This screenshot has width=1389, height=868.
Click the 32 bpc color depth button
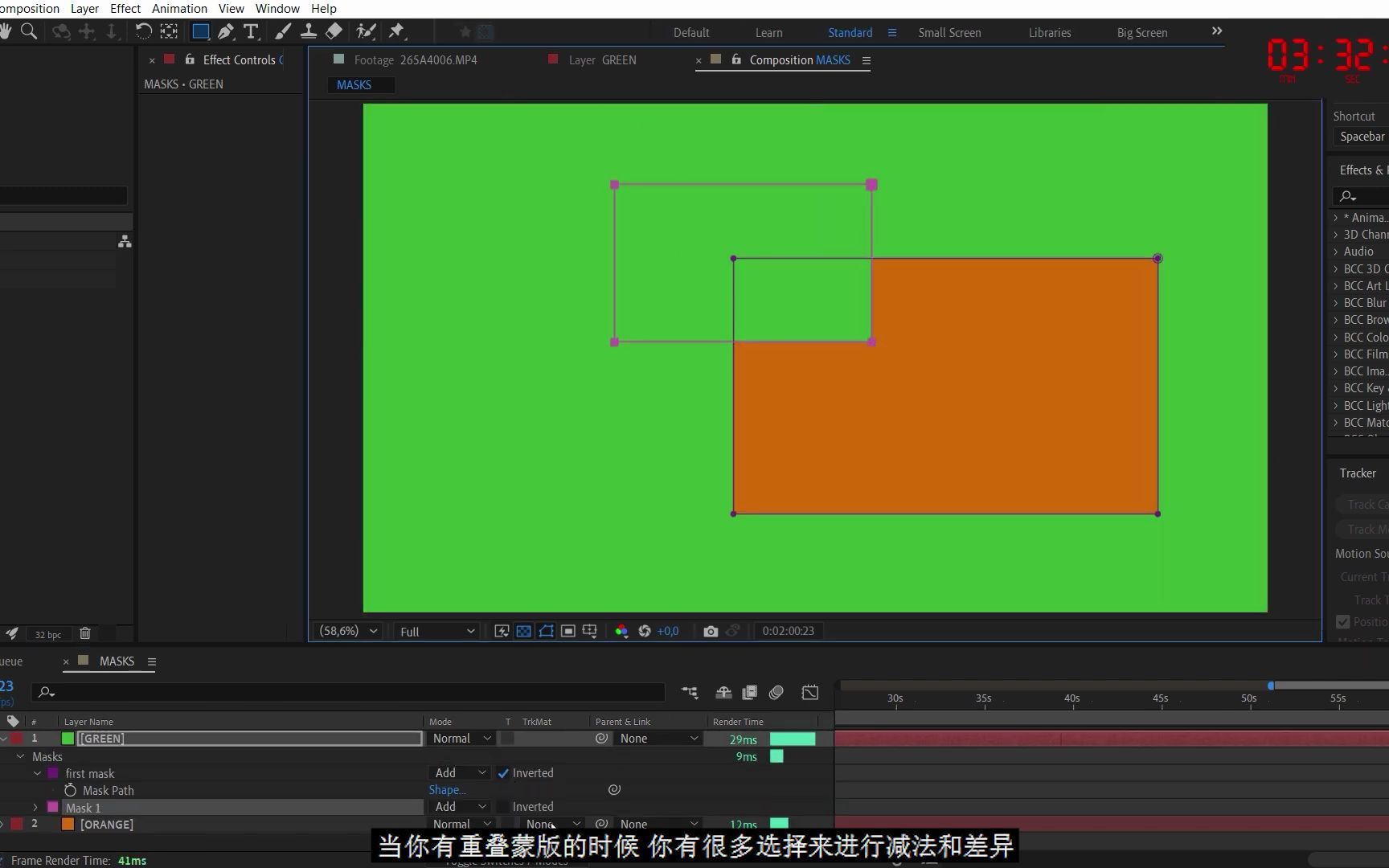[48, 634]
